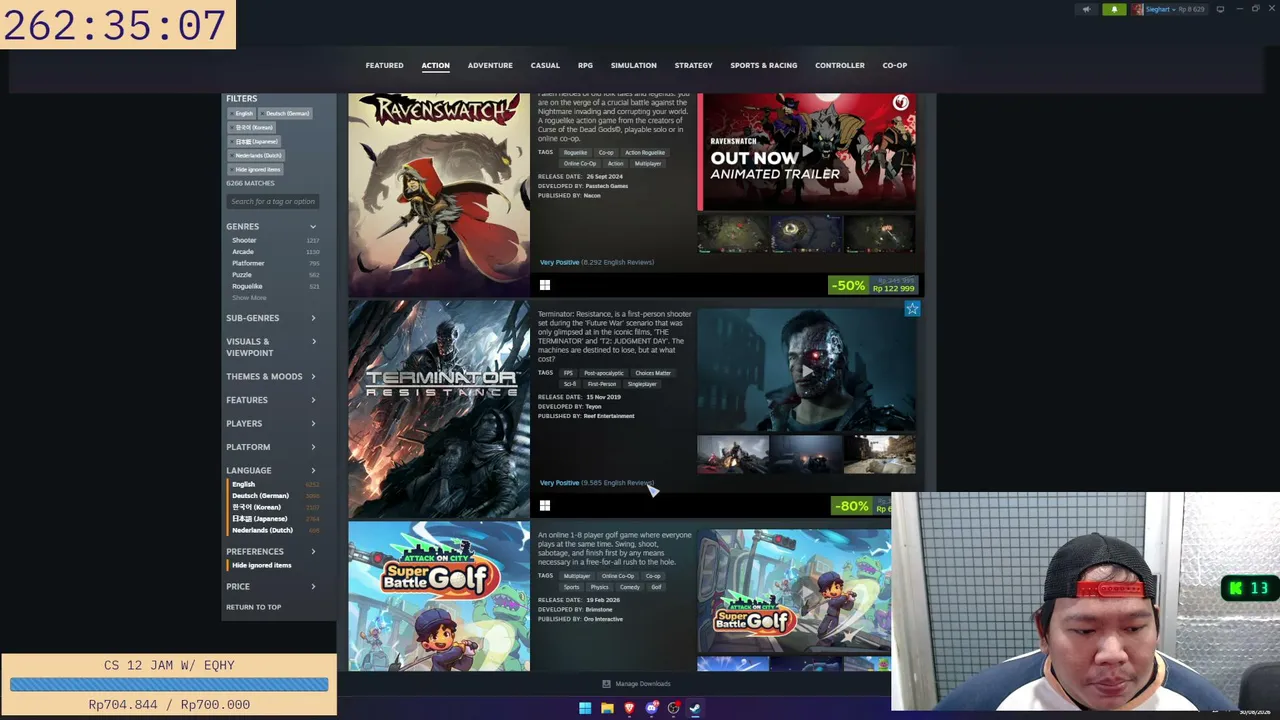Uncheck English in the Language list

click(x=243, y=484)
